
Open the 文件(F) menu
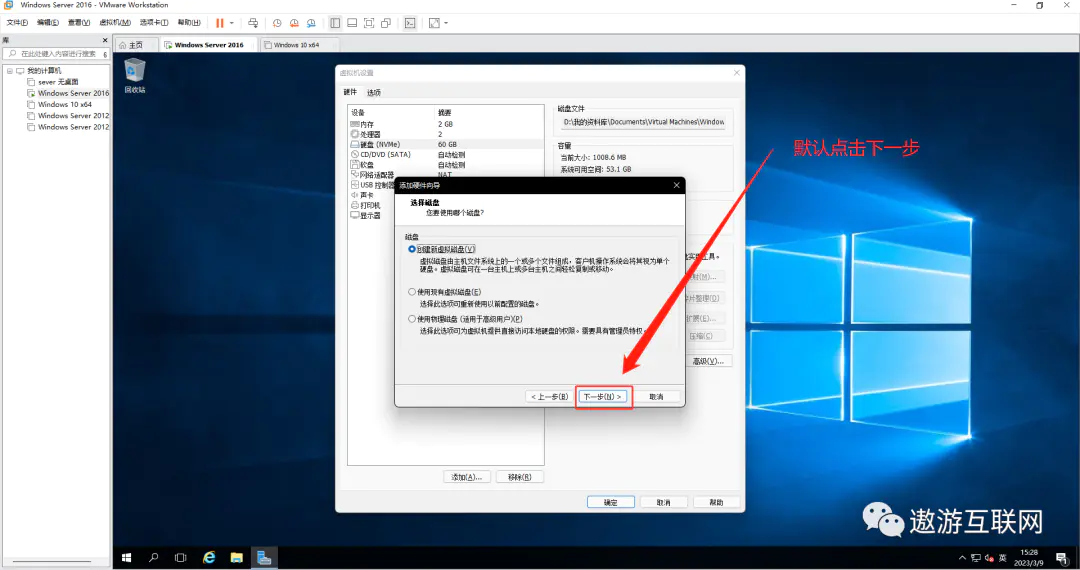click(x=17, y=23)
